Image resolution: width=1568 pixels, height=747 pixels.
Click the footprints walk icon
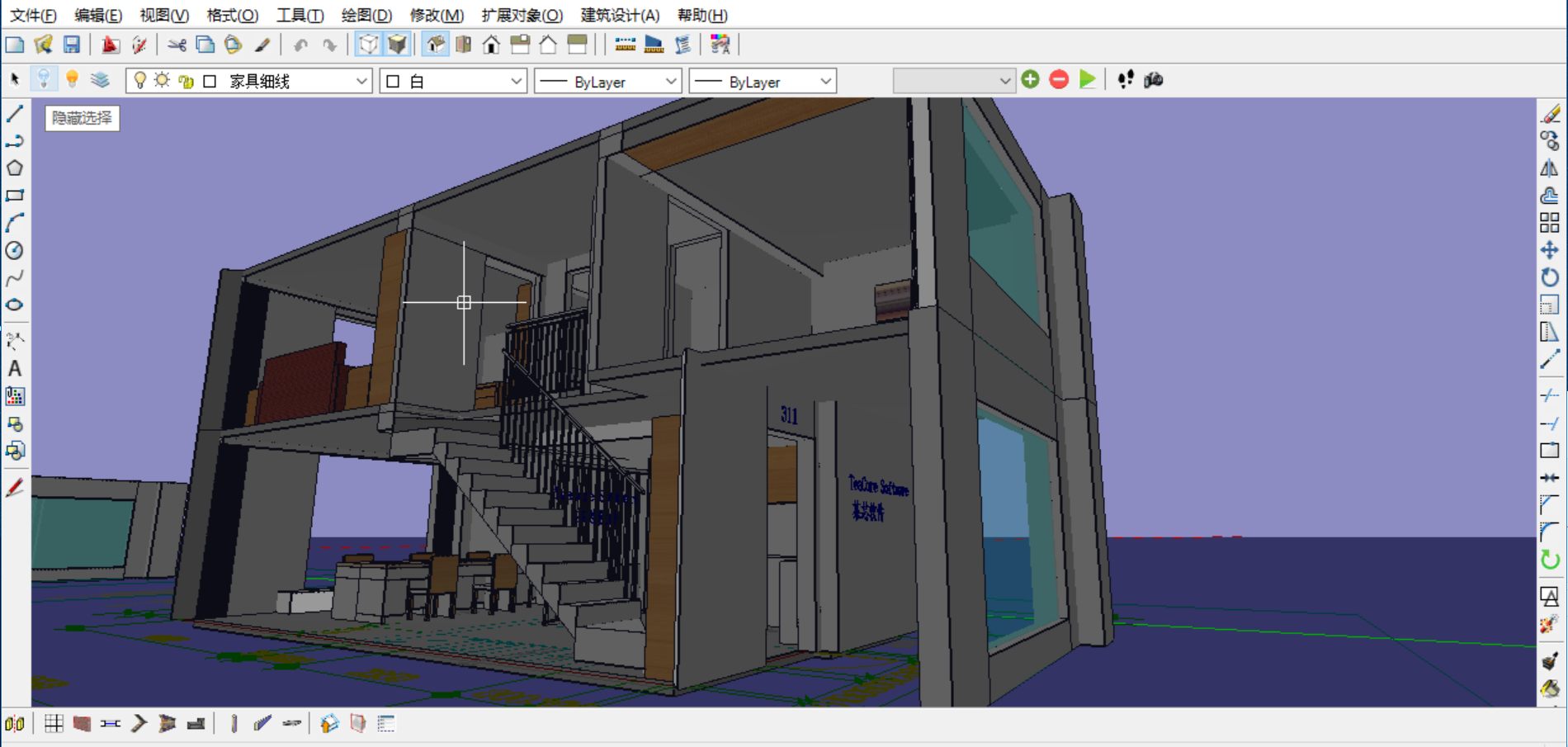[x=1126, y=79]
